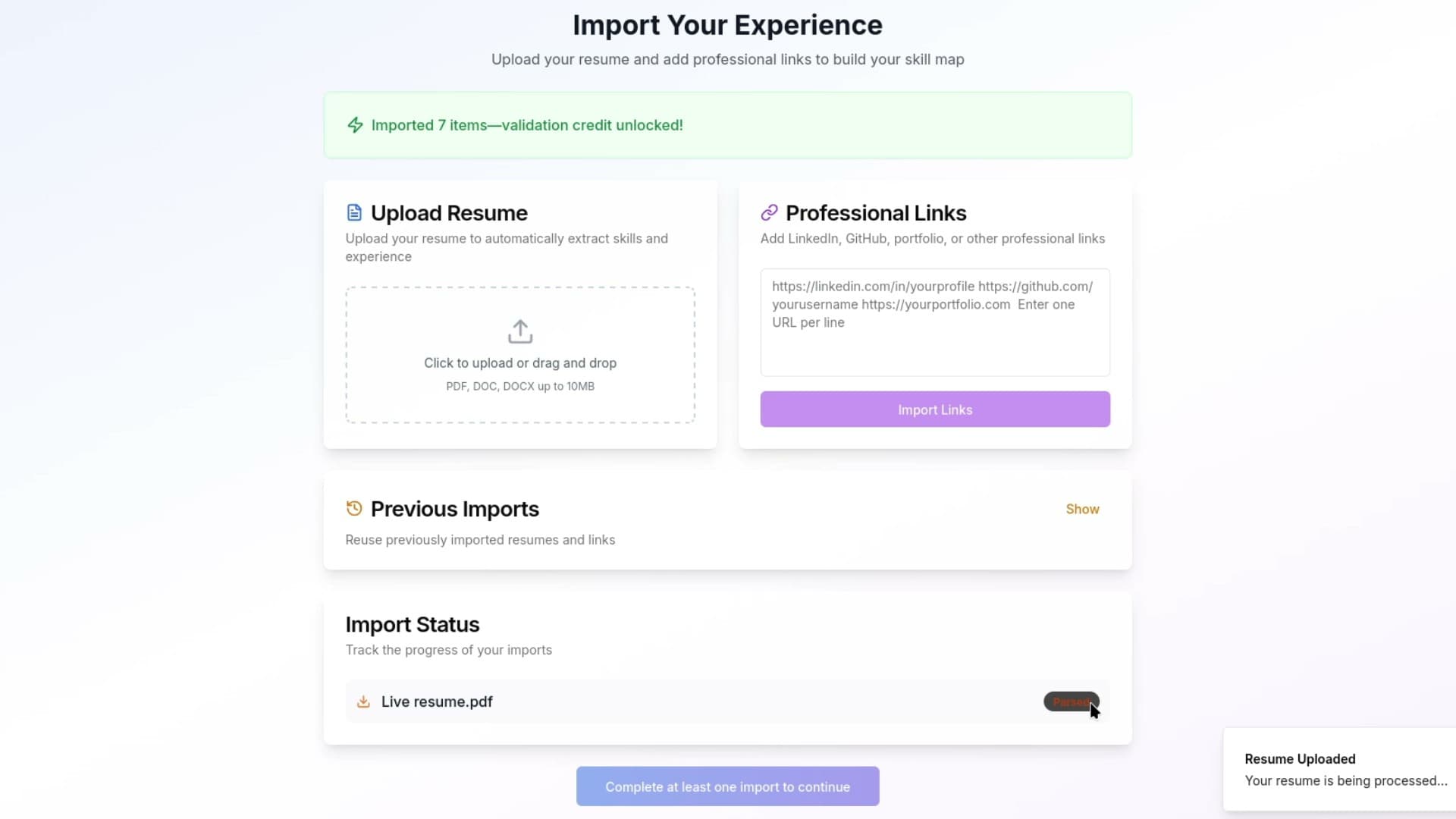The width and height of the screenshot is (1456, 819).
Task: Select the Live resume.pdf import row
Action: [682, 702]
